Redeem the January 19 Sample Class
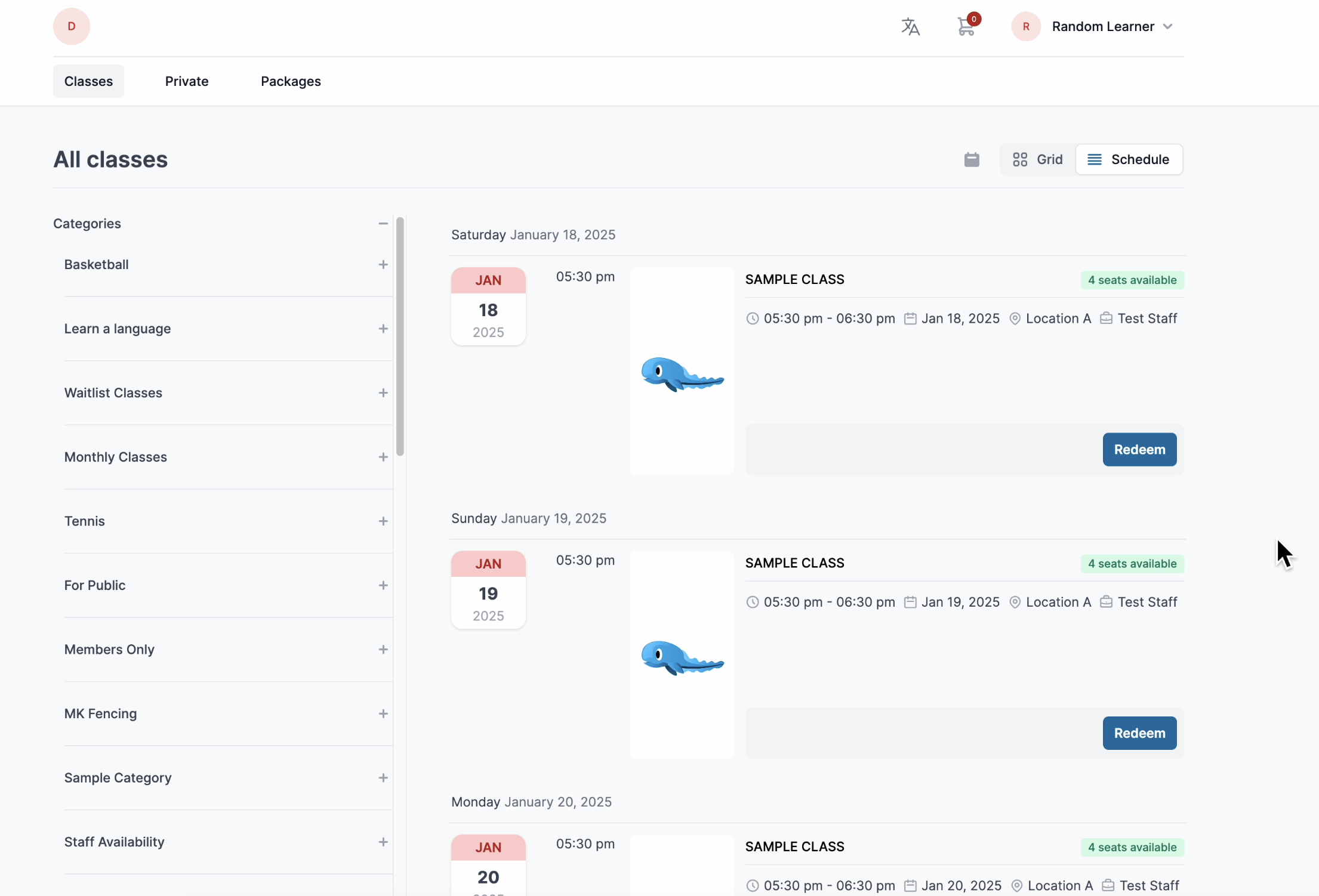The width and height of the screenshot is (1319, 896). click(1139, 733)
